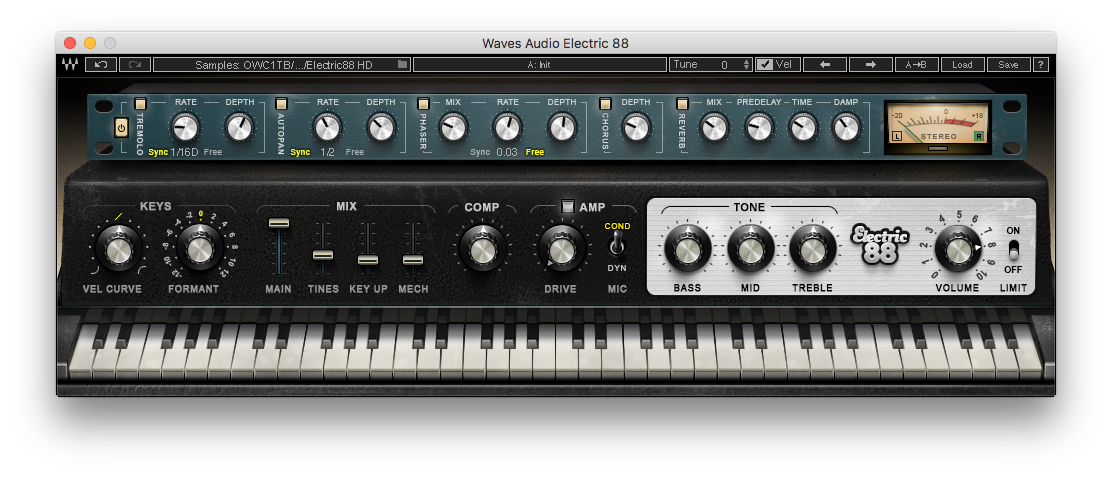
Task: Click the Tremolo Rate knob
Action: [186, 128]
